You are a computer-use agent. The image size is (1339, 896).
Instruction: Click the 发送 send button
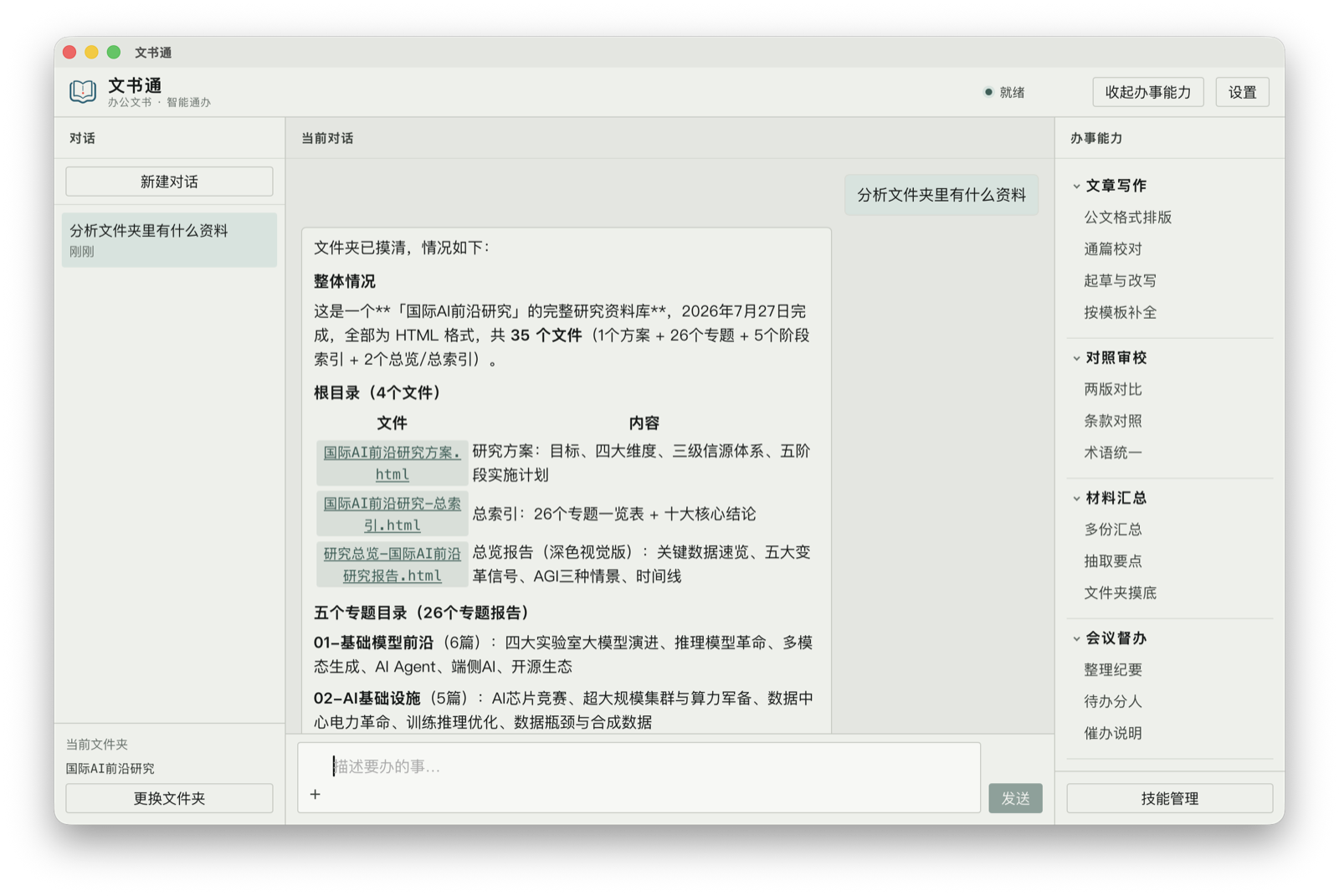(x=1015, y=798)
